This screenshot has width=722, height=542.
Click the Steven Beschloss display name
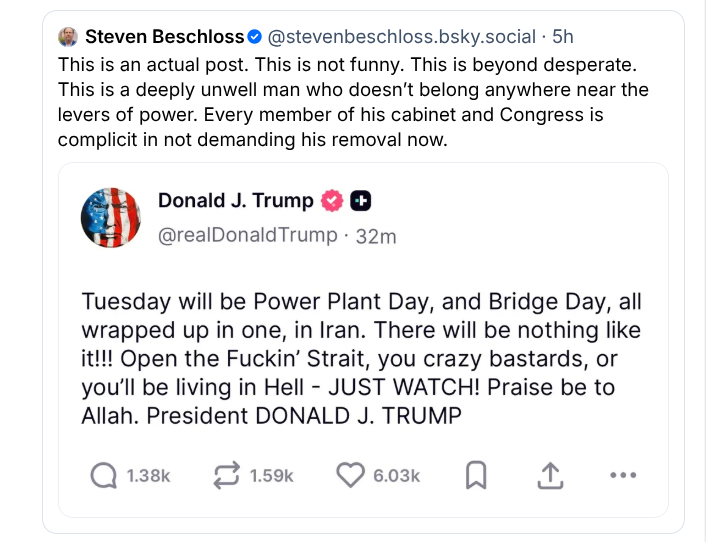coord(164,37)
